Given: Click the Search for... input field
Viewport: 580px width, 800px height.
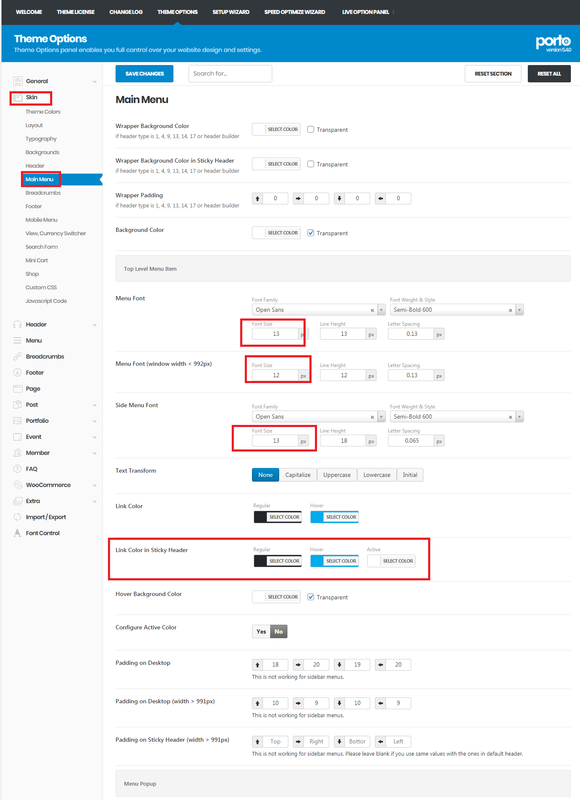Looking at the screenshot, I should [x=230, y=73].
